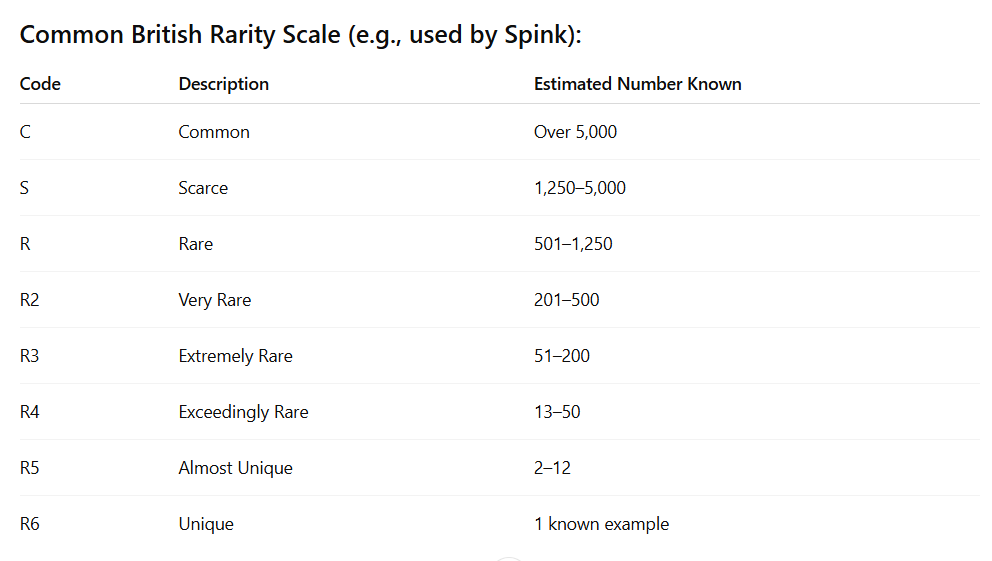Select the '501–1,250' value
The height and width of the screenshot is (561, 992).
click(x=573, y=244)
